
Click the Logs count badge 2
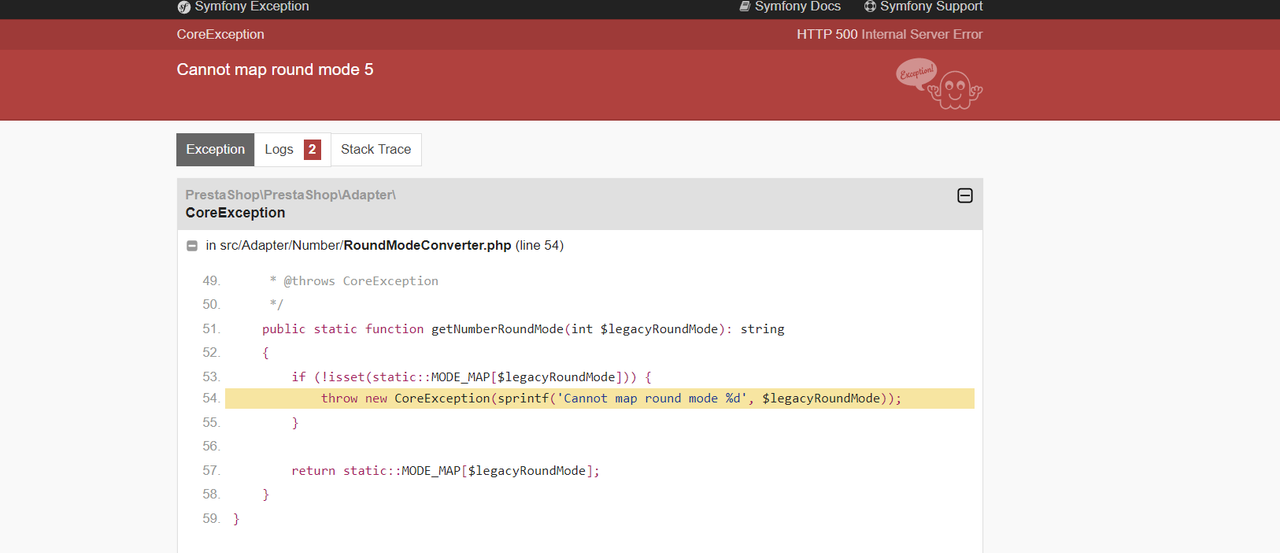click(312, 150)
